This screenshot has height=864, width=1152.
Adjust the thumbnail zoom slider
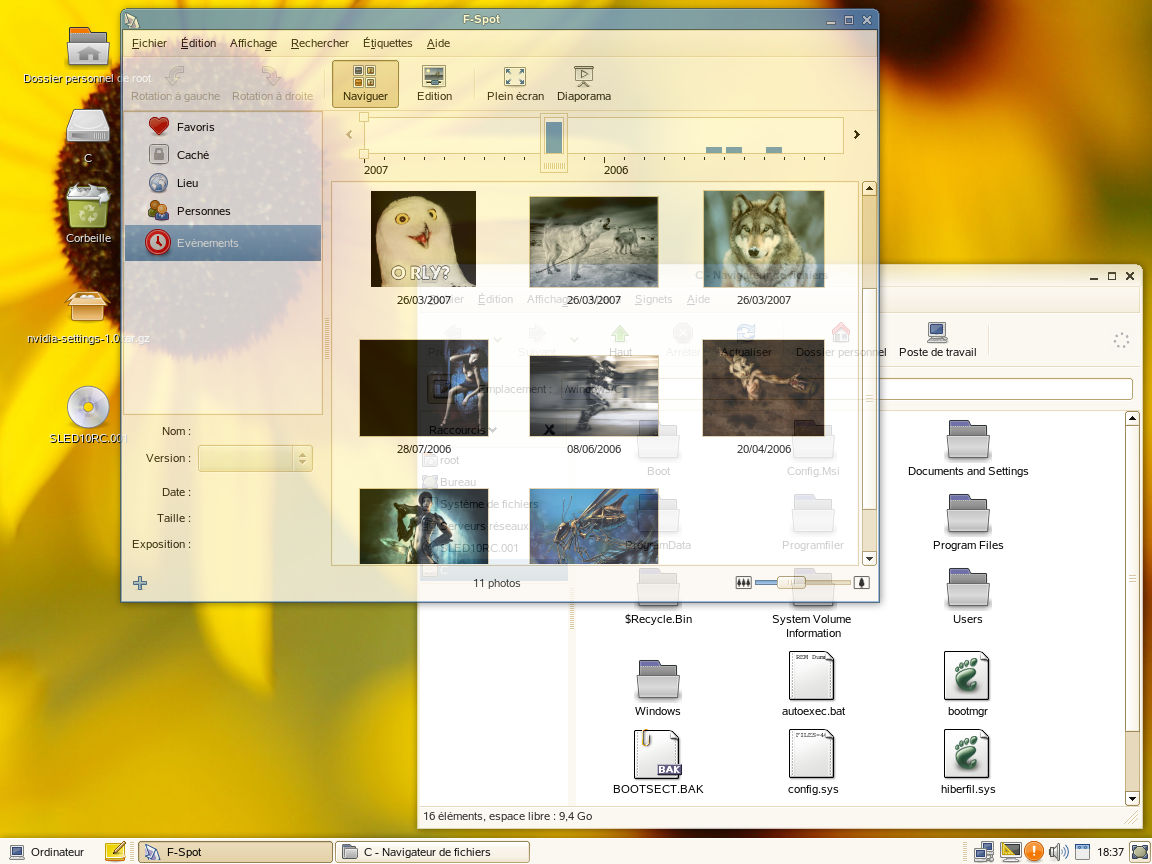(x=791, y=582)
